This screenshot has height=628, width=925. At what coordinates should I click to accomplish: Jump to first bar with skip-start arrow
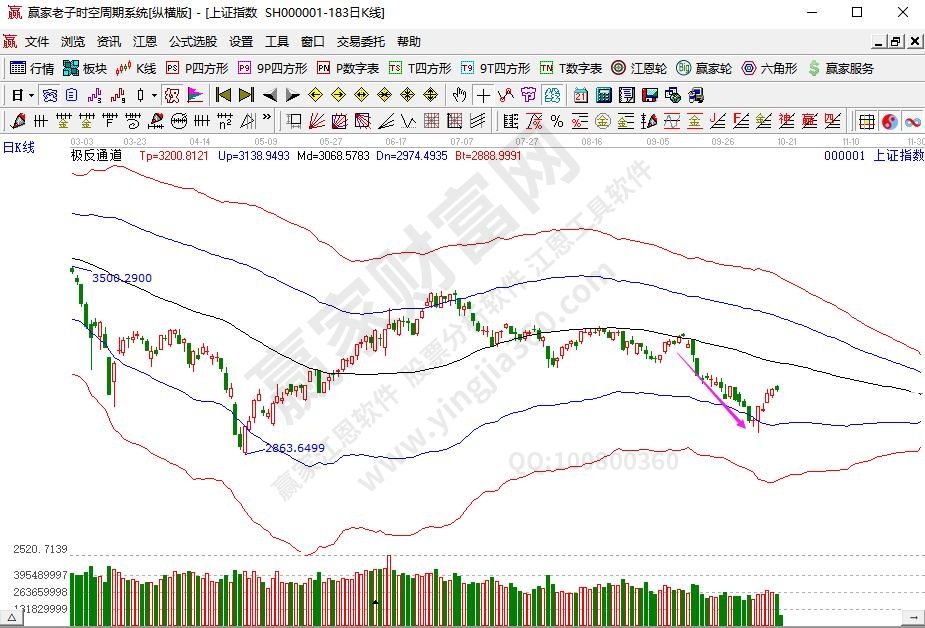(223, 95)
